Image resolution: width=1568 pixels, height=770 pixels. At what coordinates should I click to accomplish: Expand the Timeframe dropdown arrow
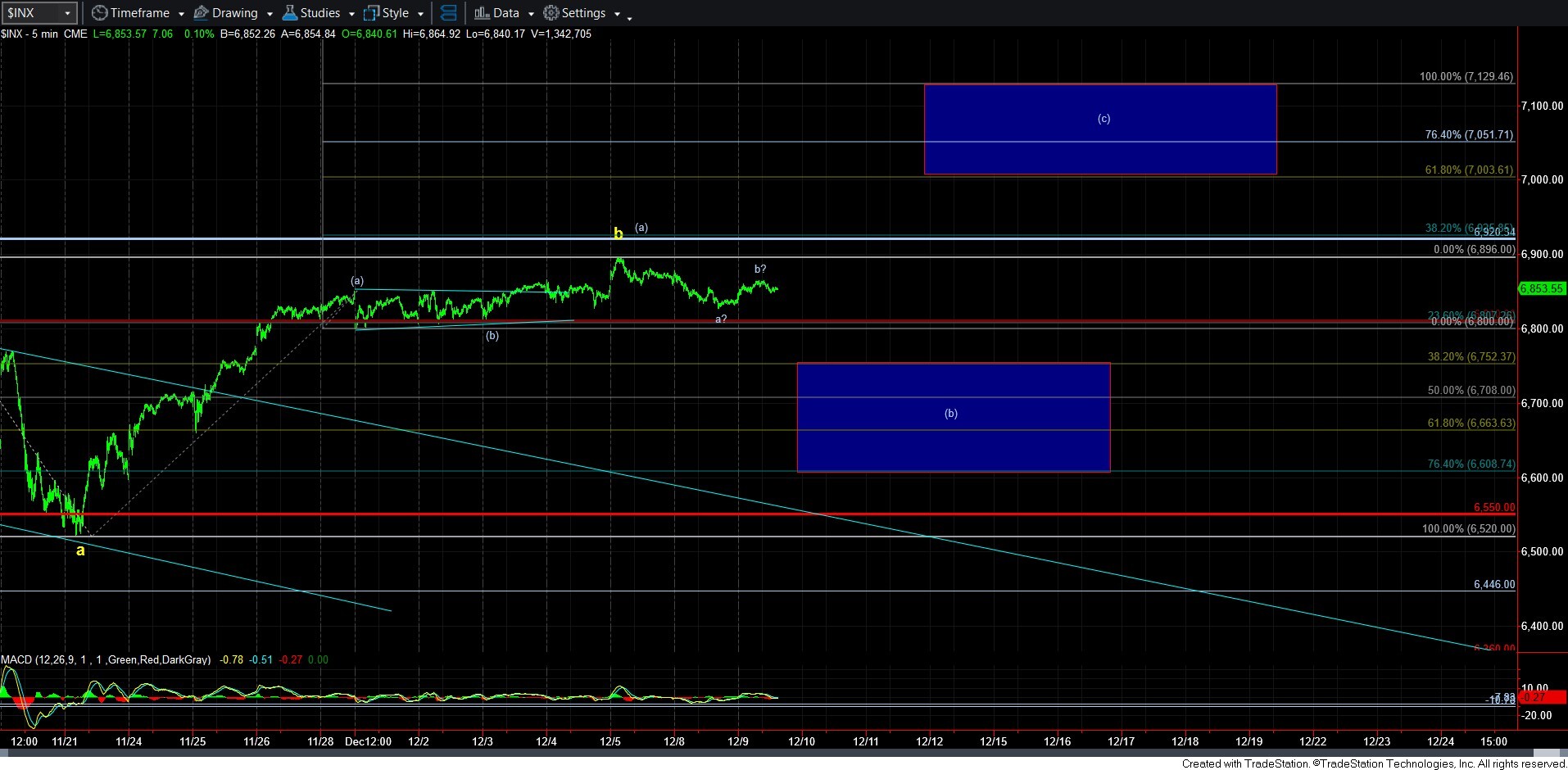181,14
